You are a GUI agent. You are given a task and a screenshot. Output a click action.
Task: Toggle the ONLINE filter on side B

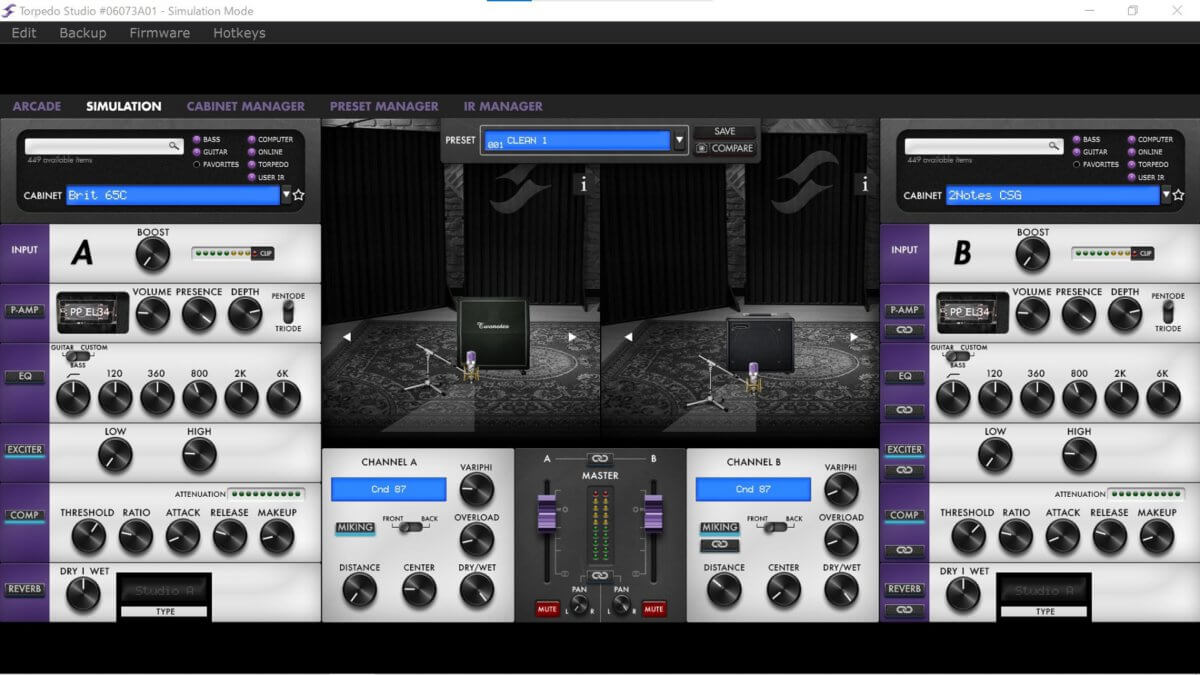(x=1132, y=152)
